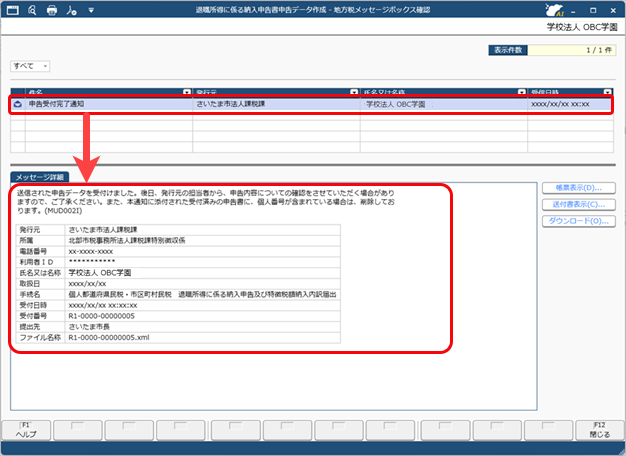Click the ダウンロード(O)... button
Viewport: 626px width, 456px height.
[x=578, y=221]
